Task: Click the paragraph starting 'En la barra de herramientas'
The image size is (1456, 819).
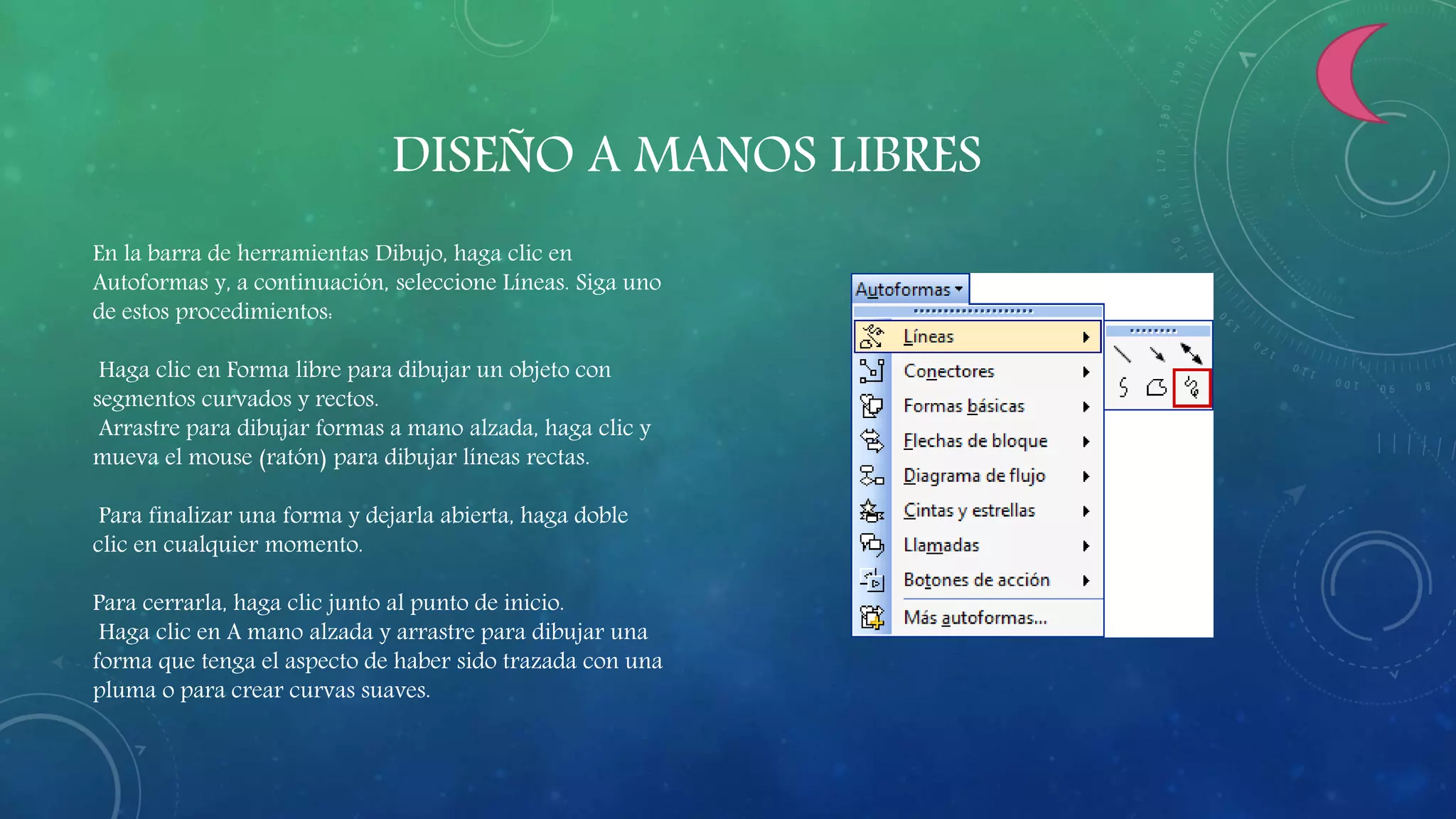Action: 377,282
